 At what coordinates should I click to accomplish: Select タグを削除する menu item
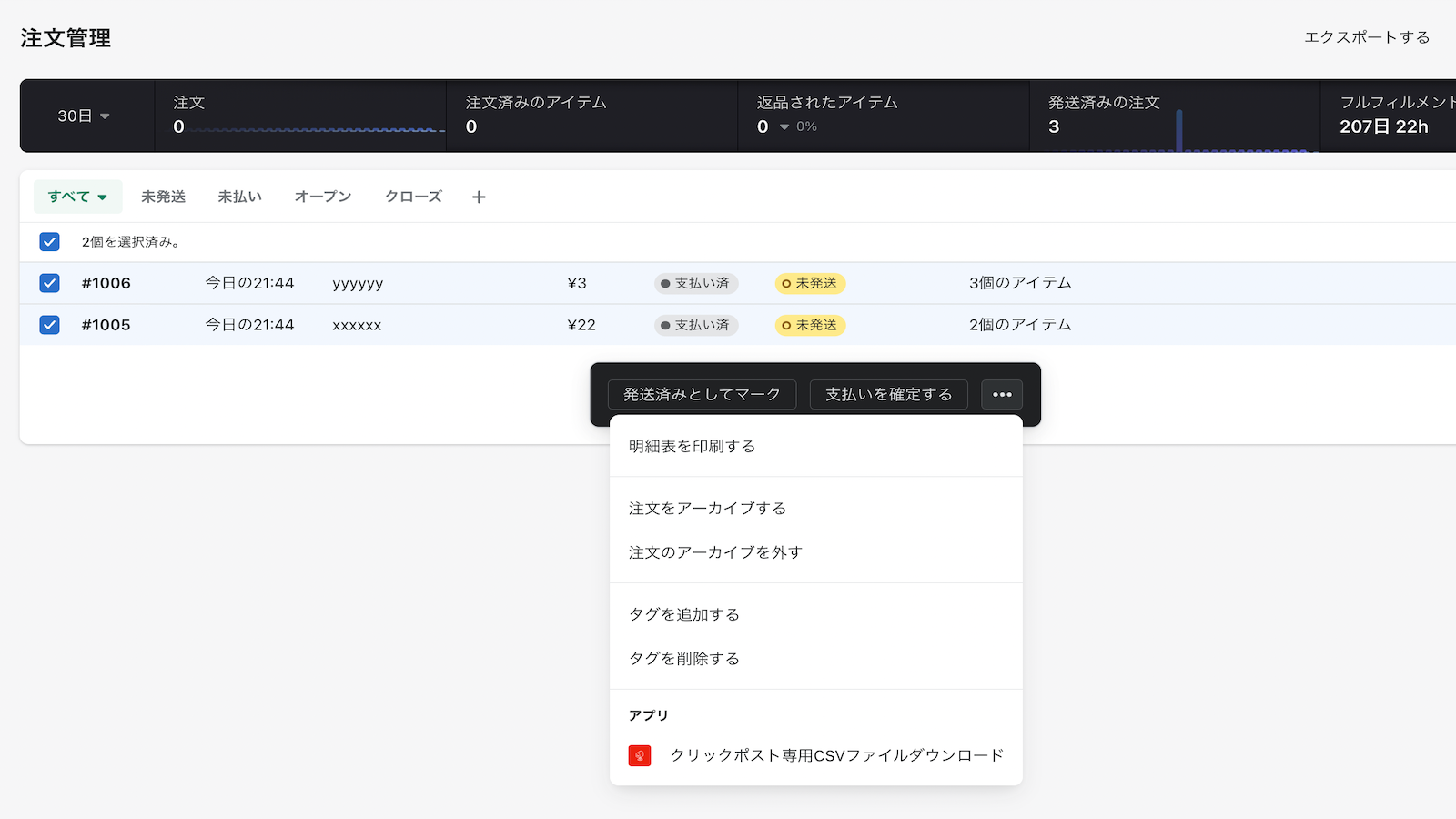pos(684,658)
